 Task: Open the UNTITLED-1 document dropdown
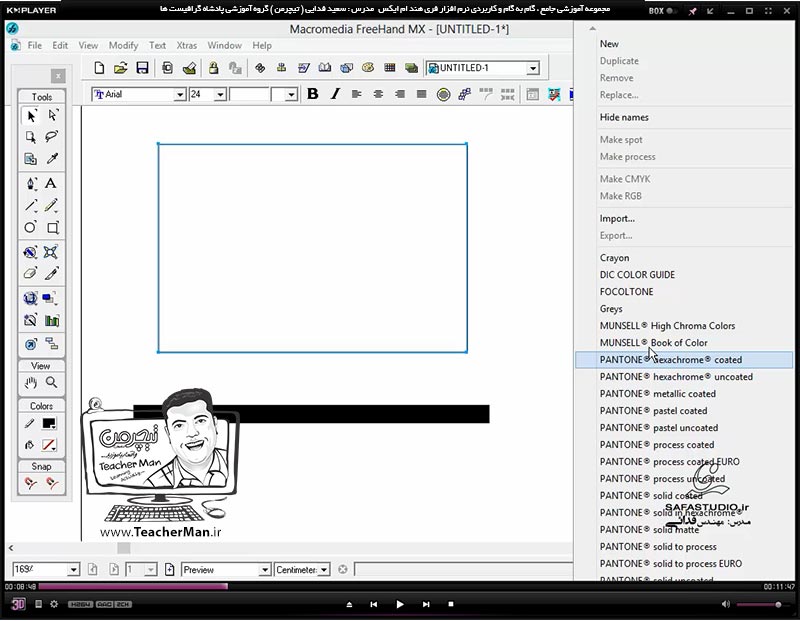click(533, 68)
